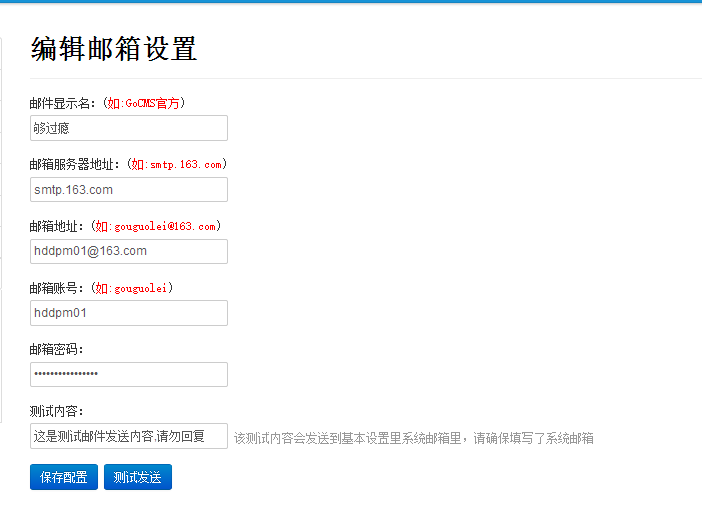The image size is (702, 514).
Task: Click the 测试内容 label
Action: tap(57, 411)
